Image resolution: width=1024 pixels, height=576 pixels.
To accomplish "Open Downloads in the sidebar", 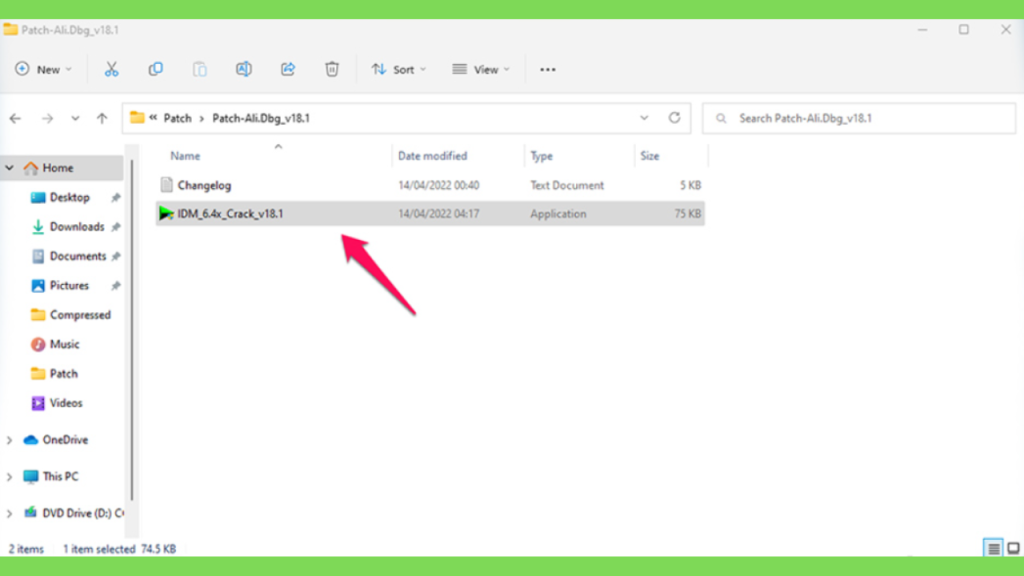I will coord(76,227).
